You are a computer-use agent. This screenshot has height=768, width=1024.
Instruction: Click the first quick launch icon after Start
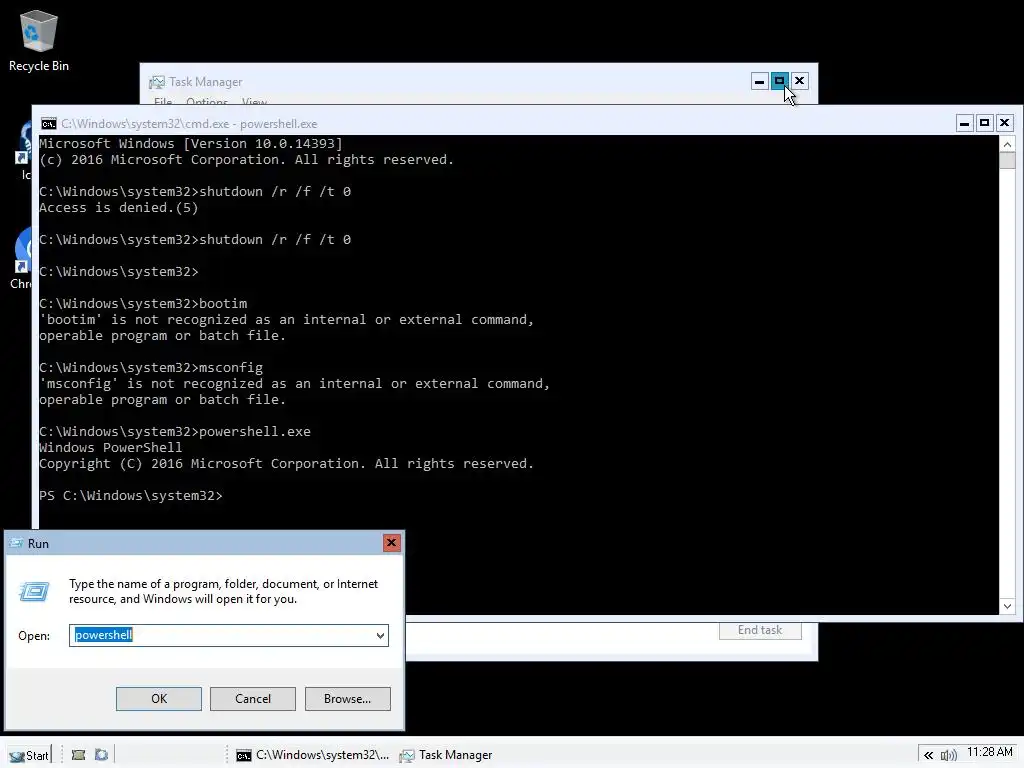tap(78, 755)
